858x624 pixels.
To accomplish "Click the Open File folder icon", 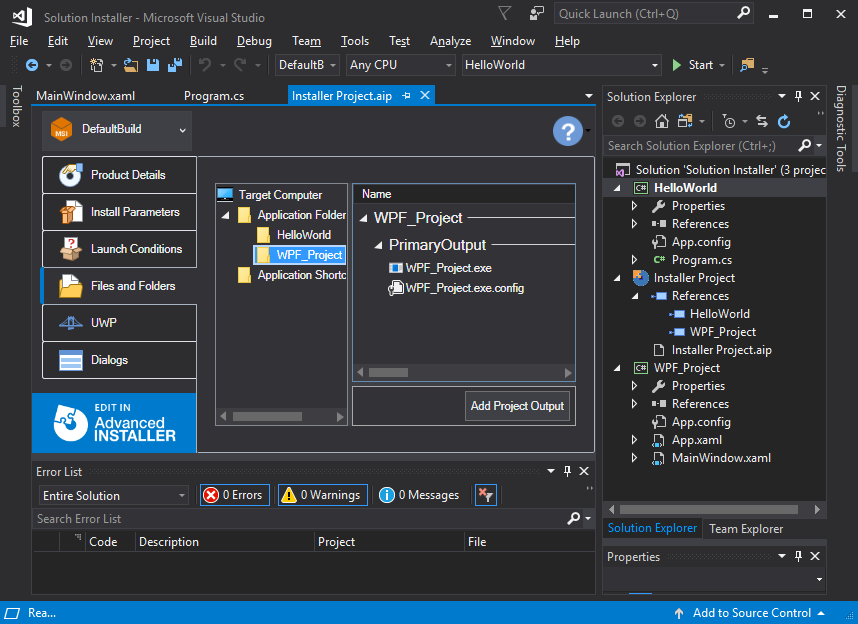I will point(131,65).
